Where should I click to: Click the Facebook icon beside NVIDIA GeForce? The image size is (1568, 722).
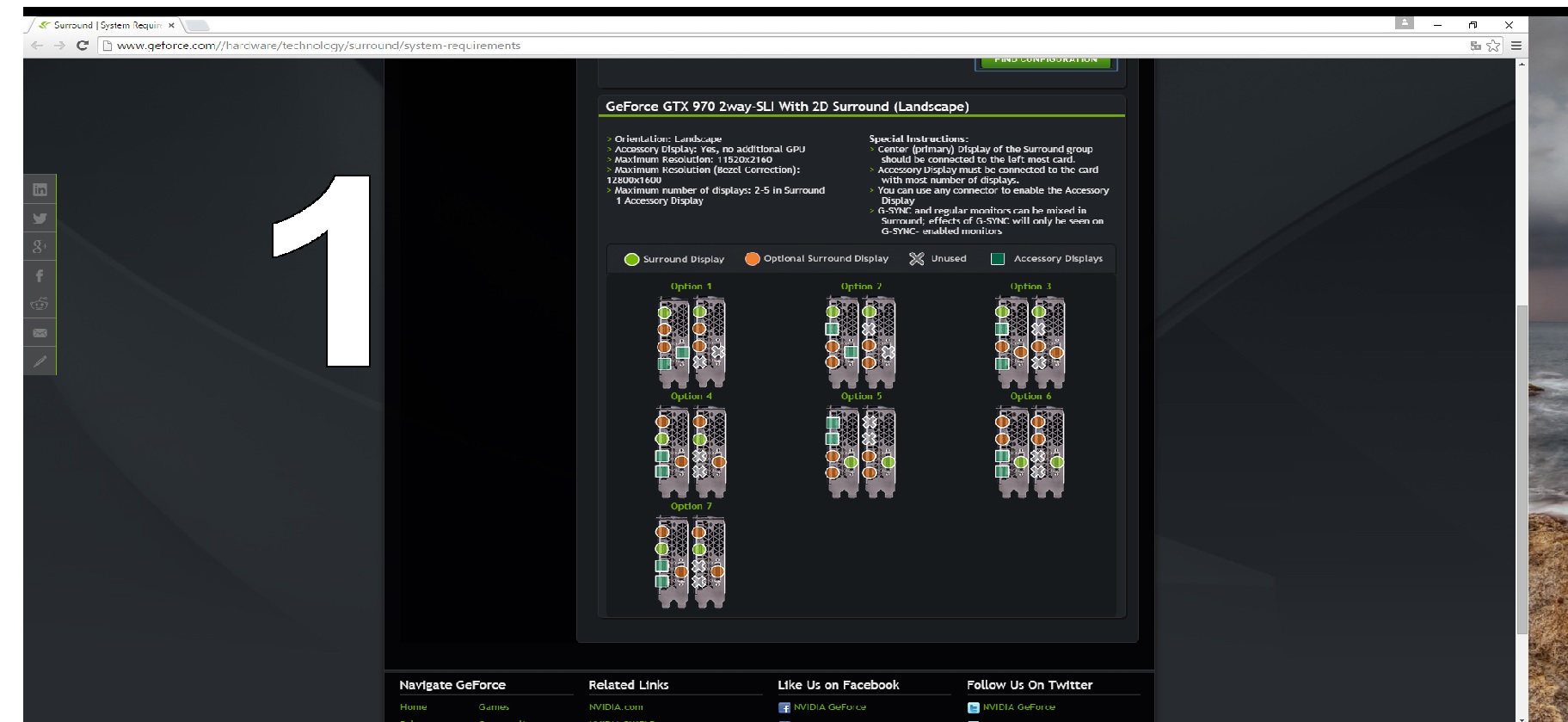click(x=784, y=707)
